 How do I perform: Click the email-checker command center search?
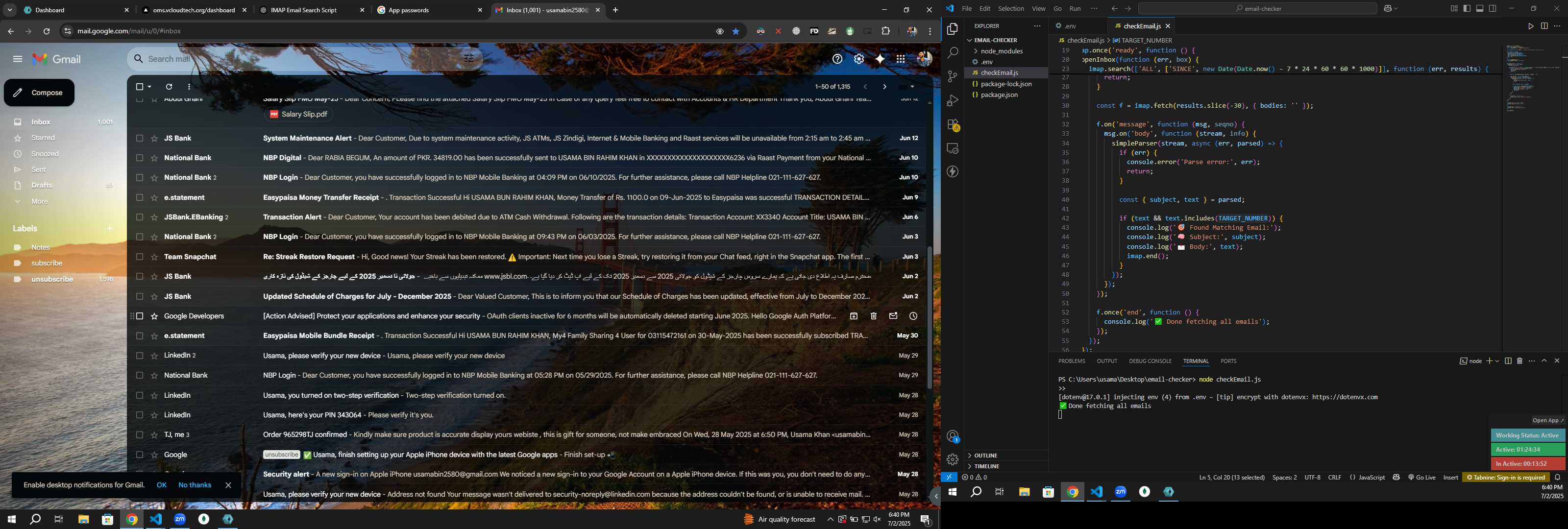click(x=1257, y=8)
